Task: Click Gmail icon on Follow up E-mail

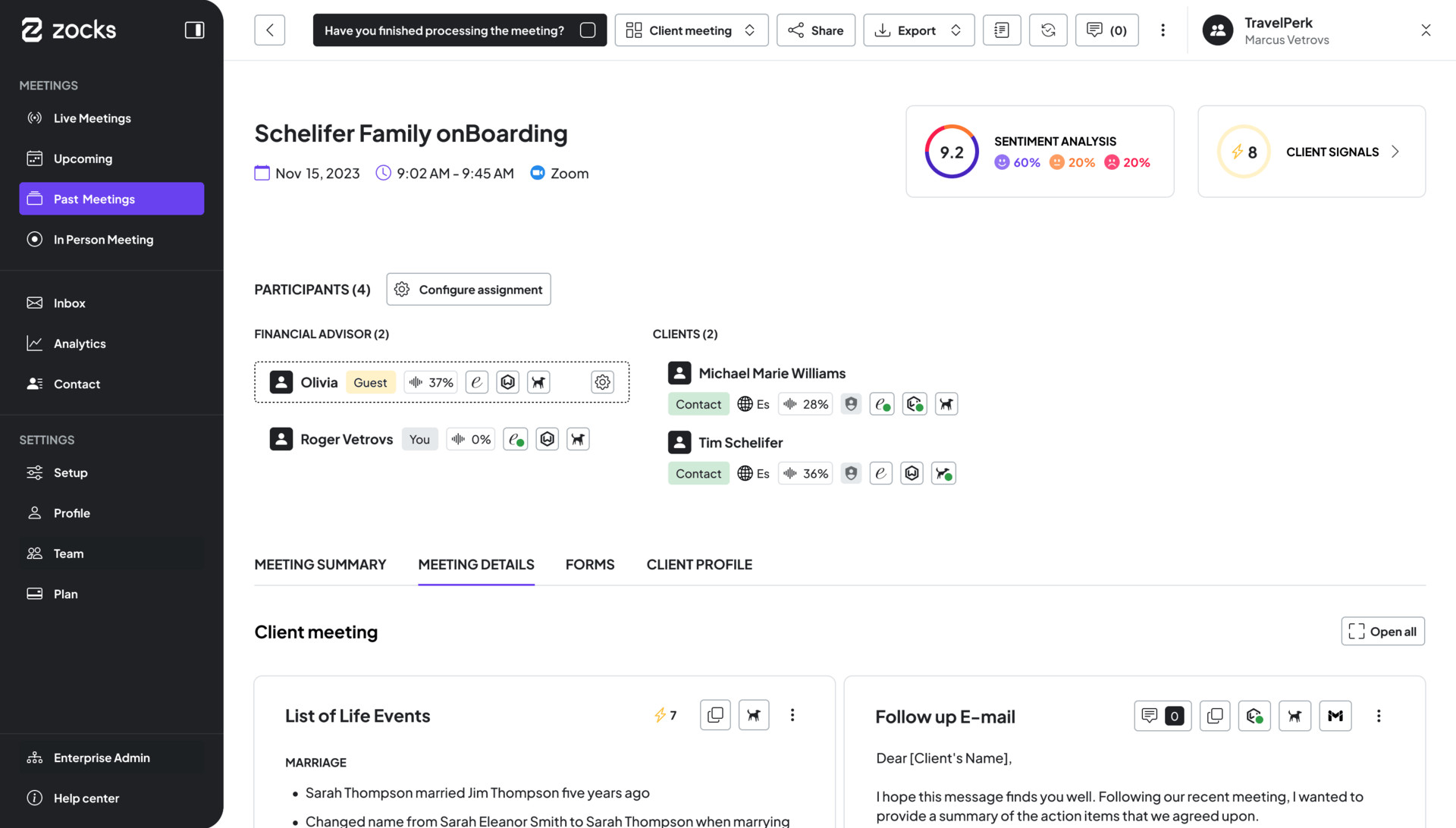Action: coord(1335,716)
